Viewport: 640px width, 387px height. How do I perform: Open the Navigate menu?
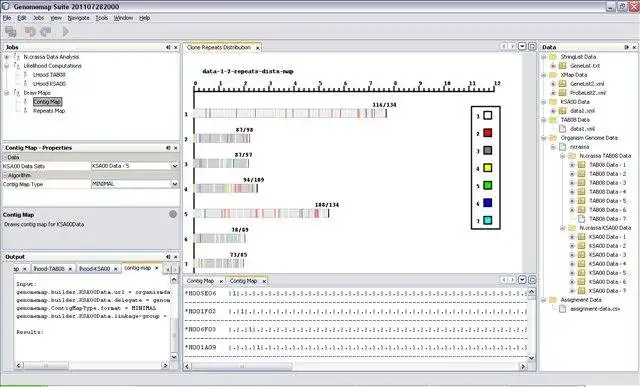click(x=78, y=18)
